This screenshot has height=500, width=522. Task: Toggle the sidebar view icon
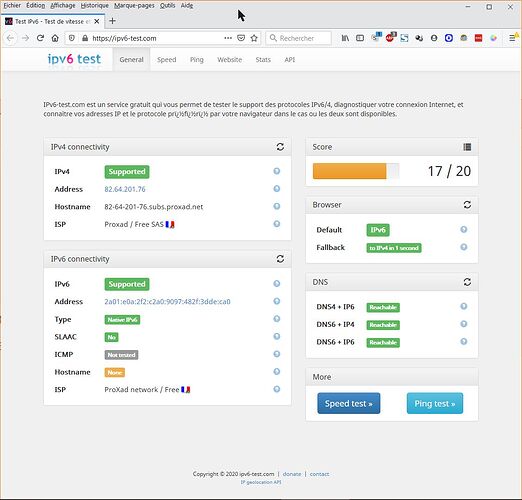[360, 38]
